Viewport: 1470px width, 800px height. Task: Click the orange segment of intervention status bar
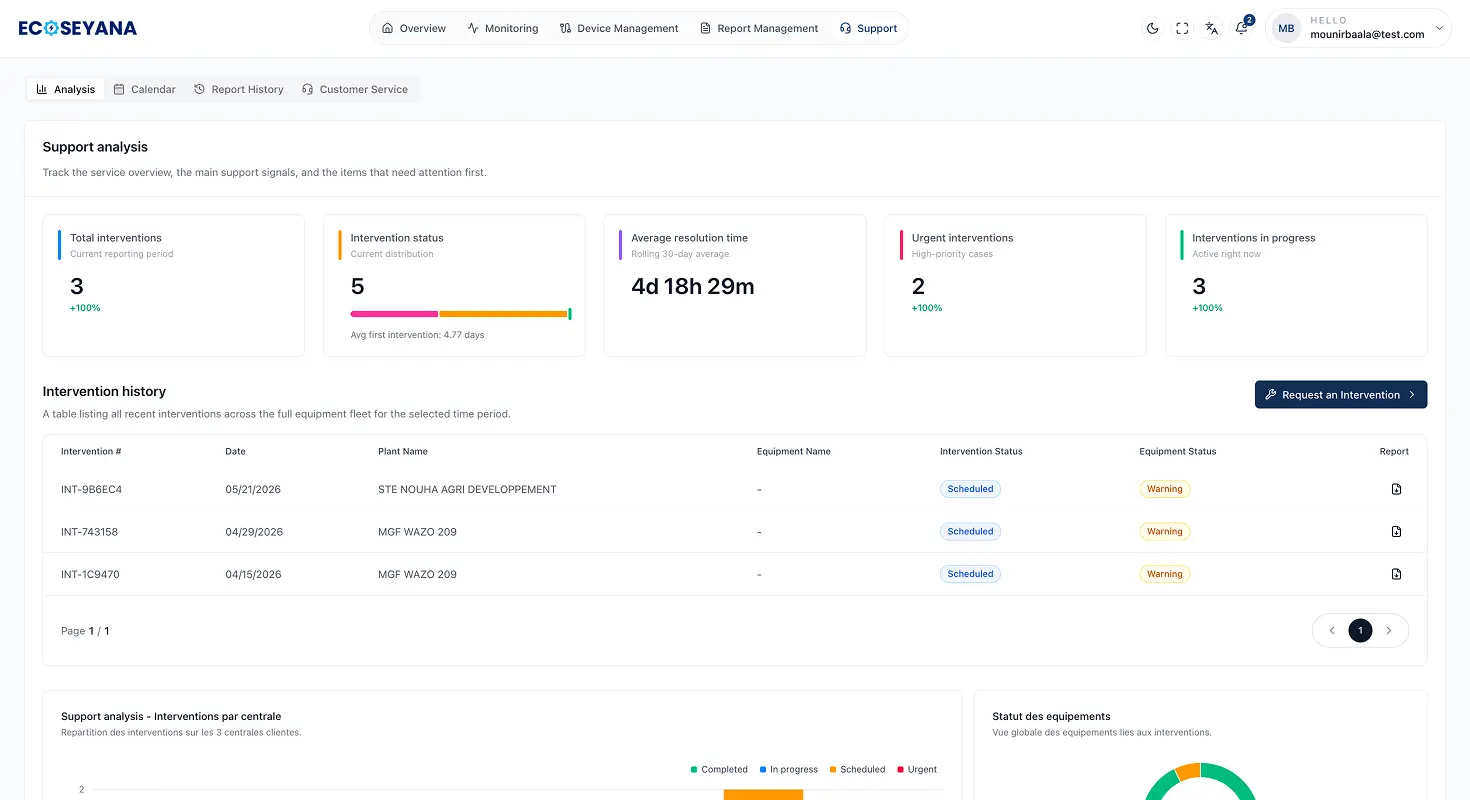click(504, 314)
